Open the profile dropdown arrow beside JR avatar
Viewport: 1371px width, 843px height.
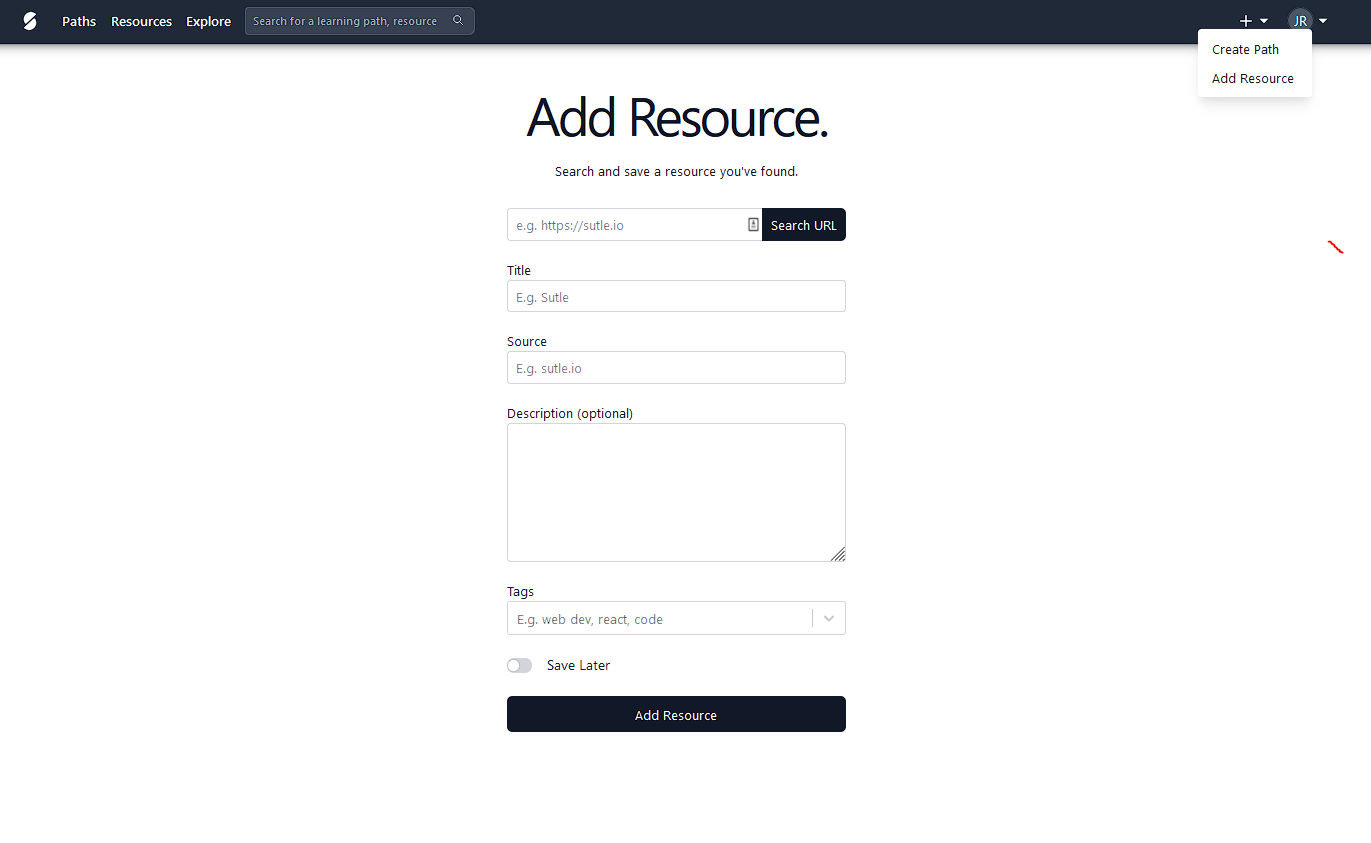pyautogui.click(x=1322, y=20)
